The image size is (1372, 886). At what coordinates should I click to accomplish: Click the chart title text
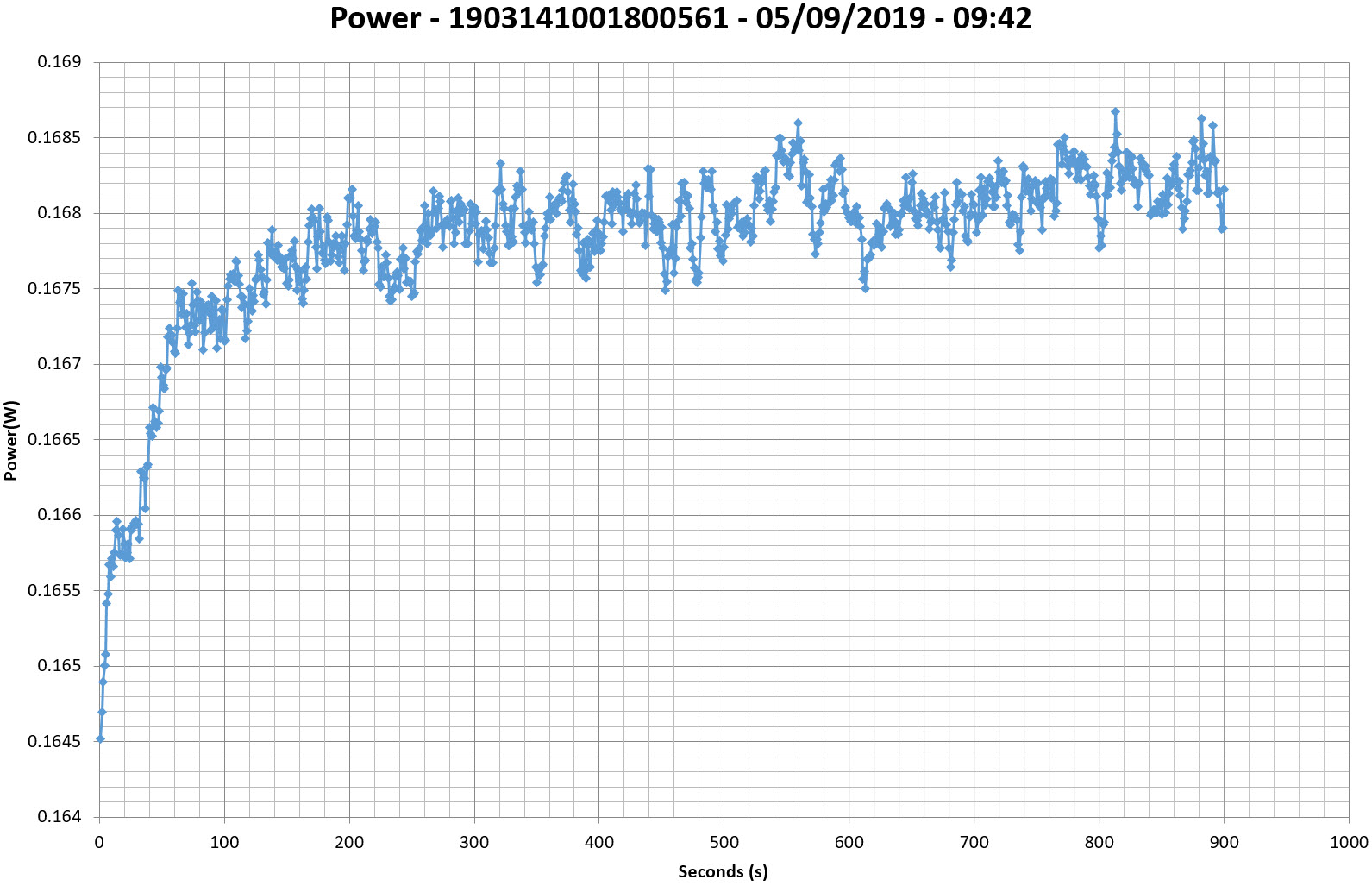coord(680,19)
